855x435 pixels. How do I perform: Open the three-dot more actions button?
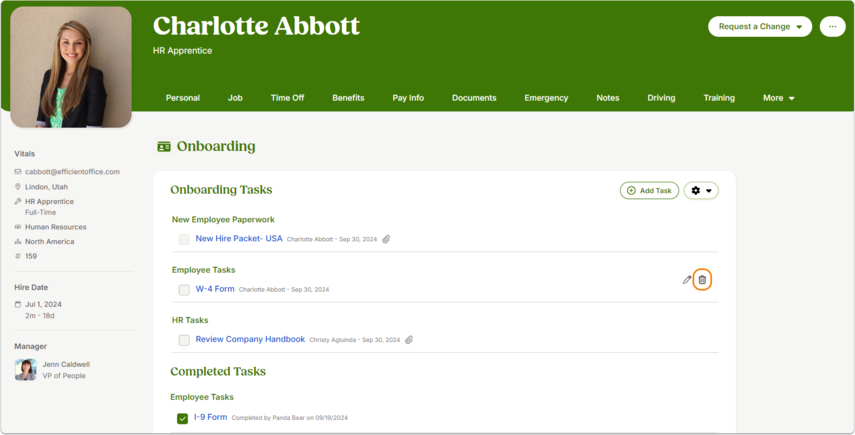tap(833, 26)
